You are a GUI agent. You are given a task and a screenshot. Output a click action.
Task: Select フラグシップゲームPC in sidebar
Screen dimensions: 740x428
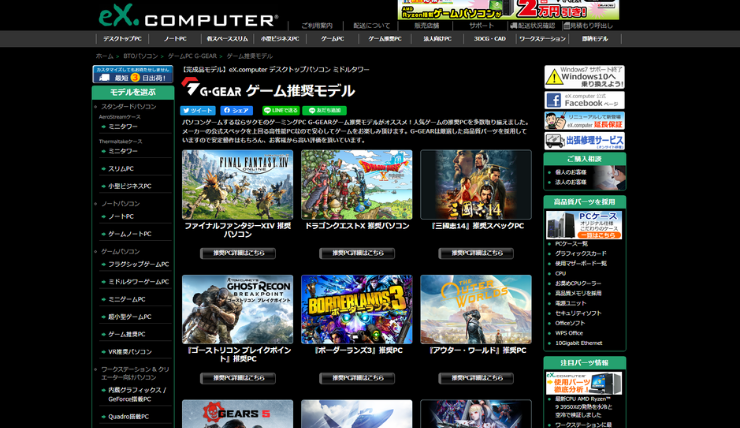138,264
